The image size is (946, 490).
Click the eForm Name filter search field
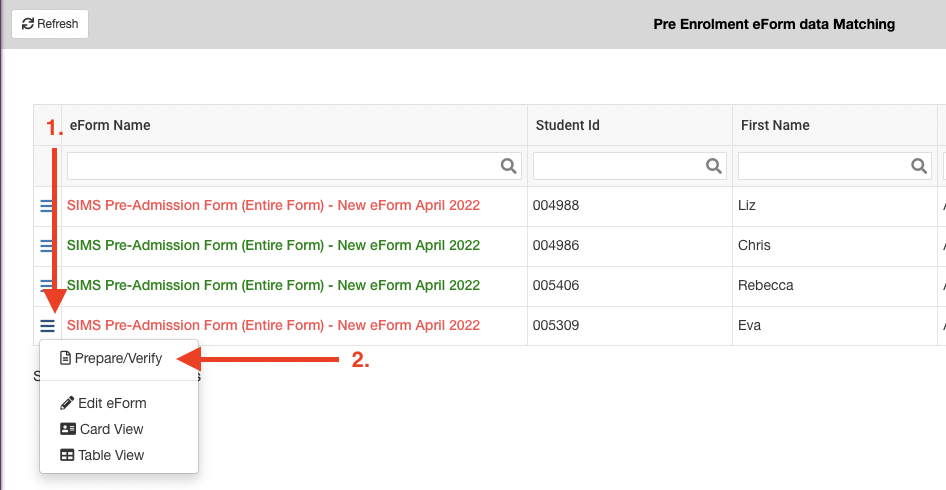coord(294,166)
